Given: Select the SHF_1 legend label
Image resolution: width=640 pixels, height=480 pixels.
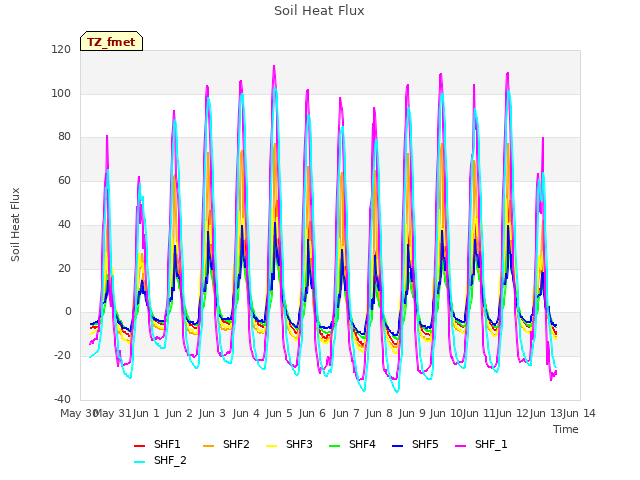Looking at the screenshot, I should 491,444.
